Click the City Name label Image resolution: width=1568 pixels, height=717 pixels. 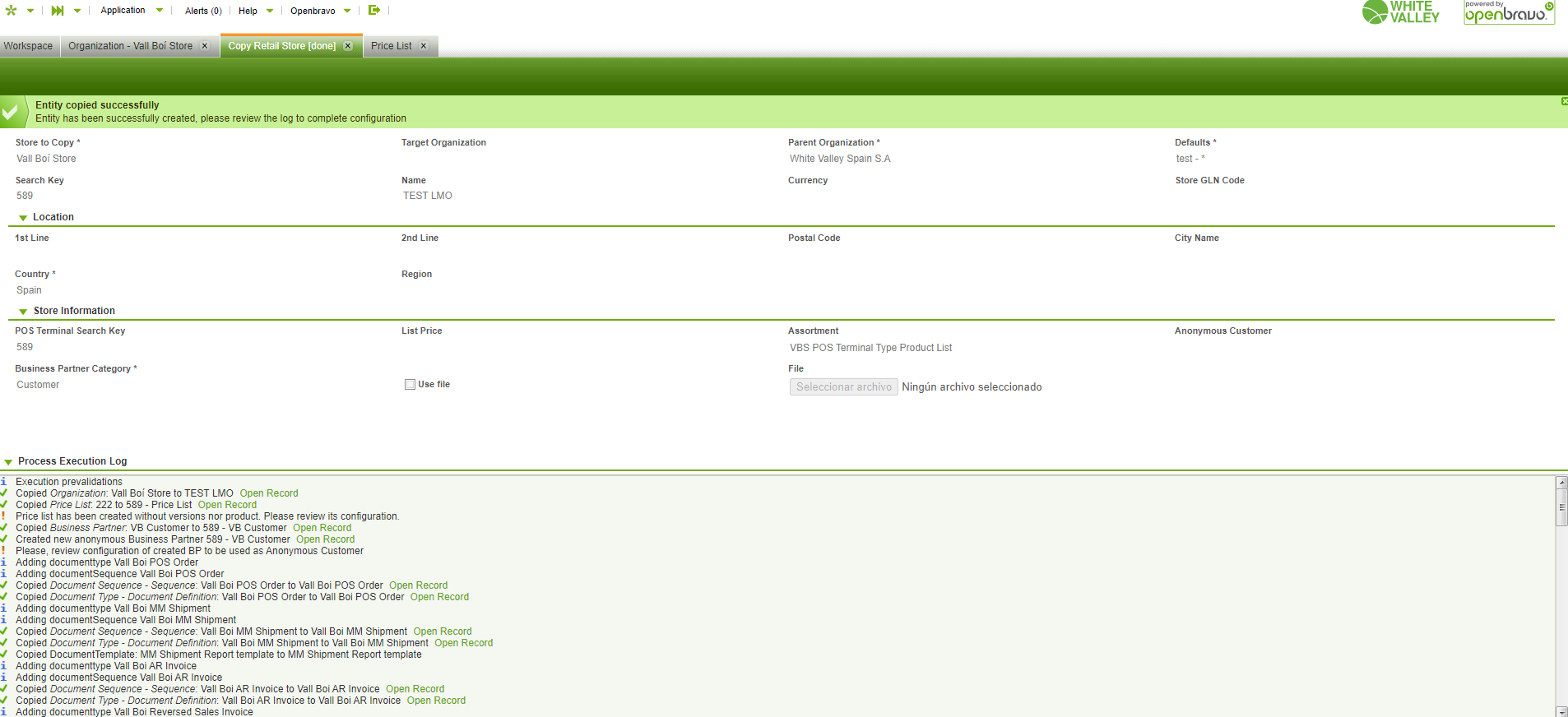[x=1197, y=238]
